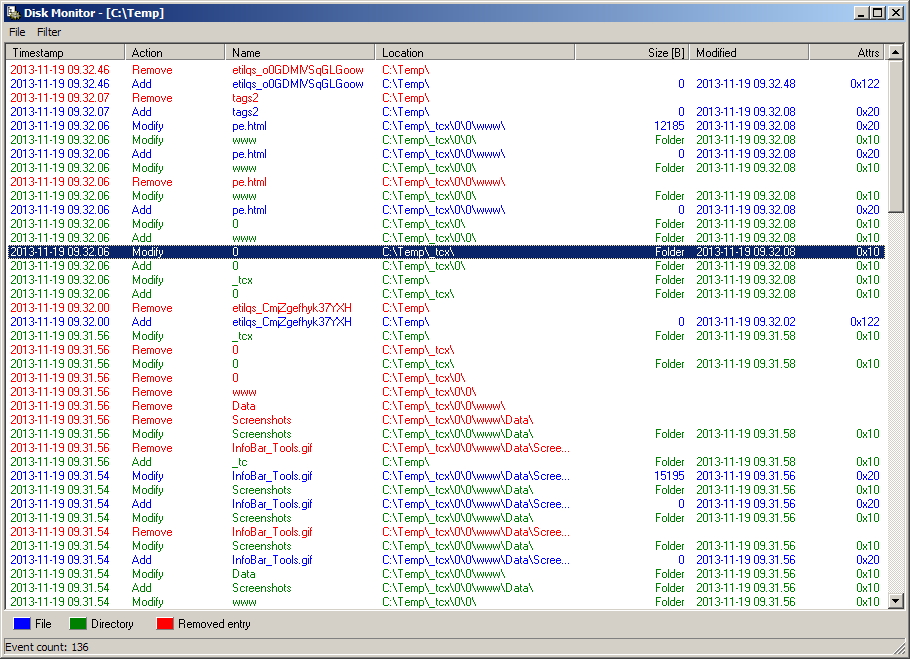
Task: Select the InfoBar_Tools.gif row with size 15195
Action: [x=446, y=476]
